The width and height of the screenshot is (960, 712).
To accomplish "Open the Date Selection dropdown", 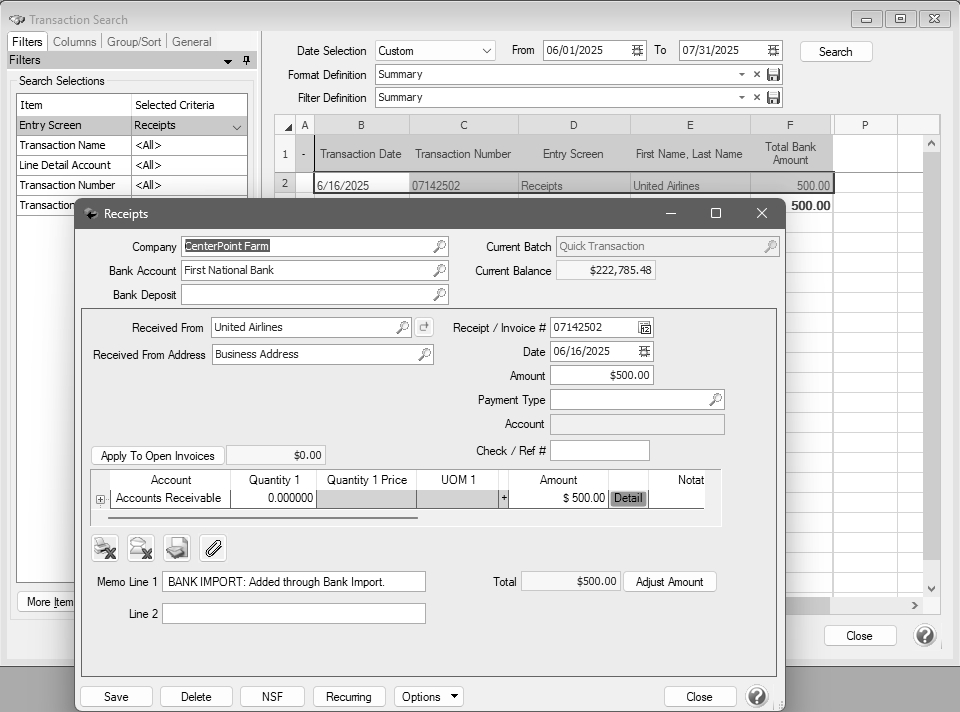I will (486, 50).
